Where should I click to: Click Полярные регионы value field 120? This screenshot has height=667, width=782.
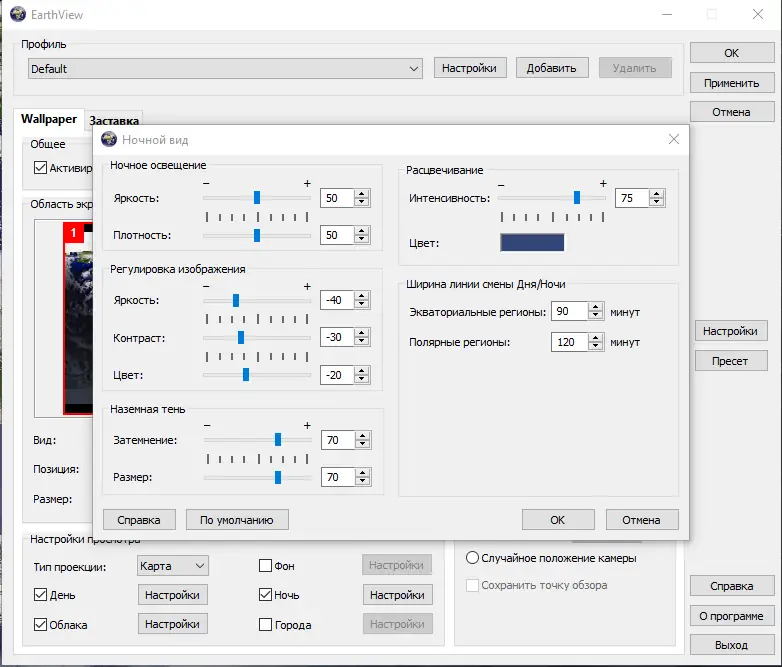point(570,342)
